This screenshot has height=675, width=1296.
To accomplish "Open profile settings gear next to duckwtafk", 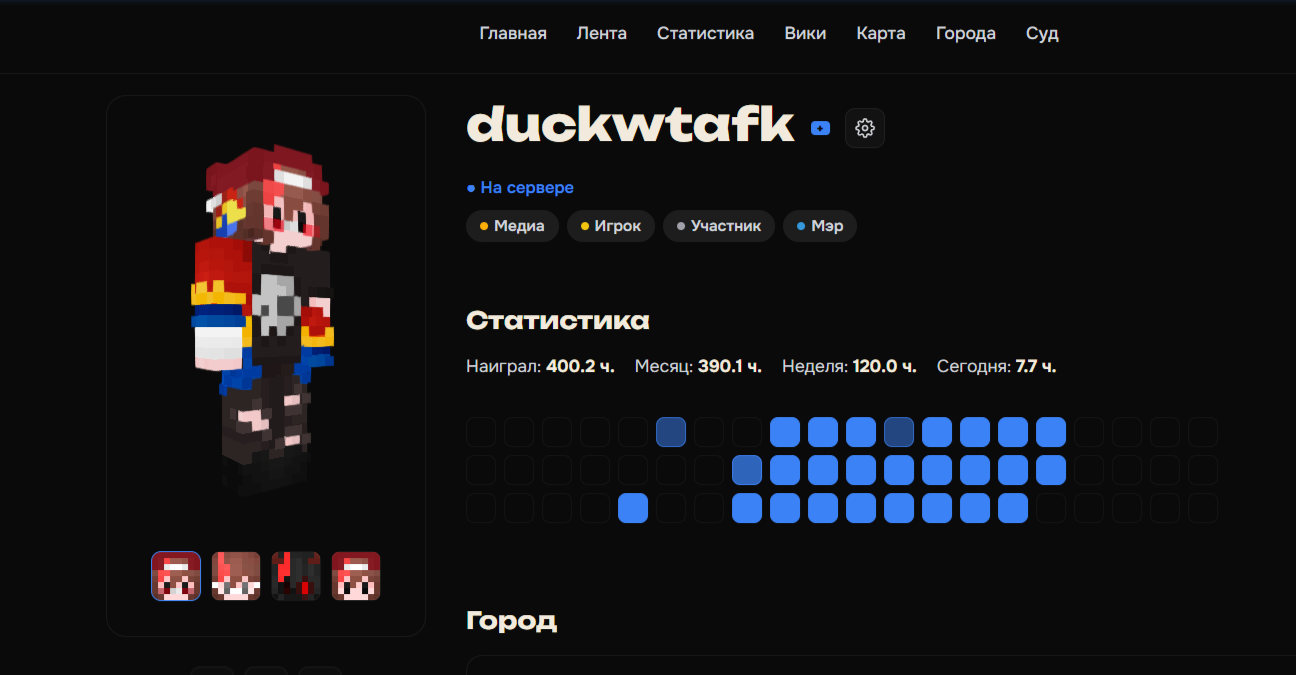I will click(865, 128).
